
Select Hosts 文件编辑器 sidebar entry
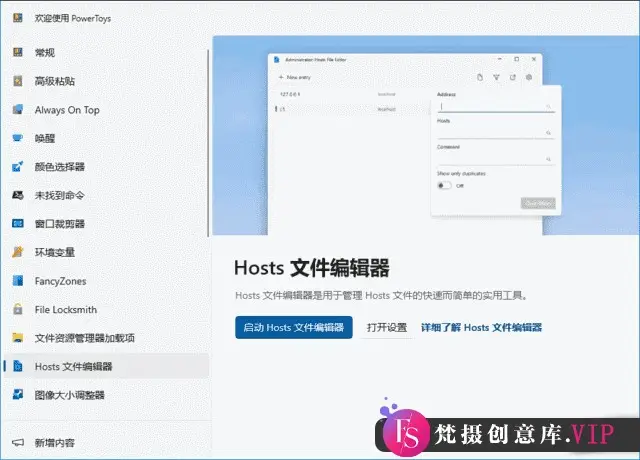[106, 366]
